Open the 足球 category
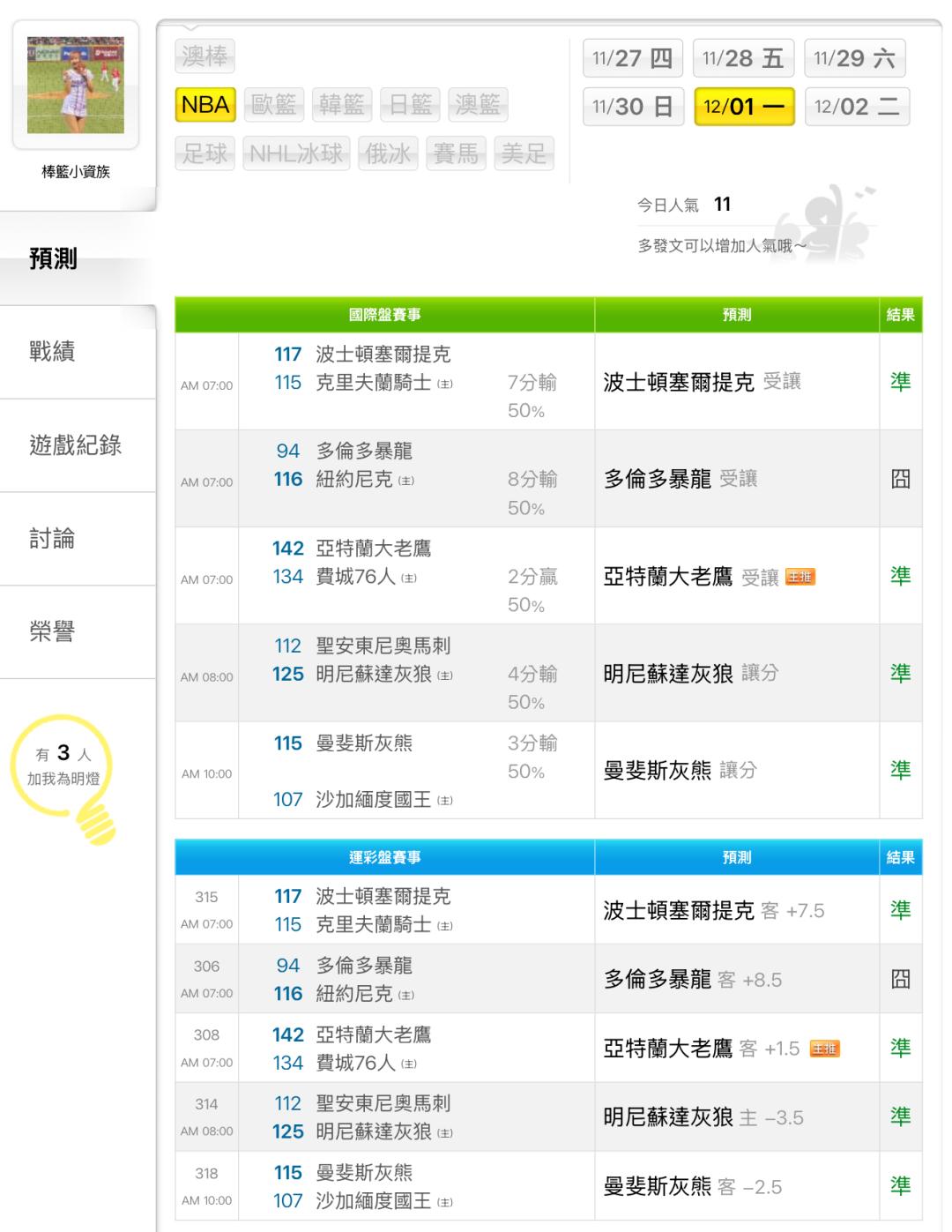This screenshot has height=1232, width=952. [205, 153]
